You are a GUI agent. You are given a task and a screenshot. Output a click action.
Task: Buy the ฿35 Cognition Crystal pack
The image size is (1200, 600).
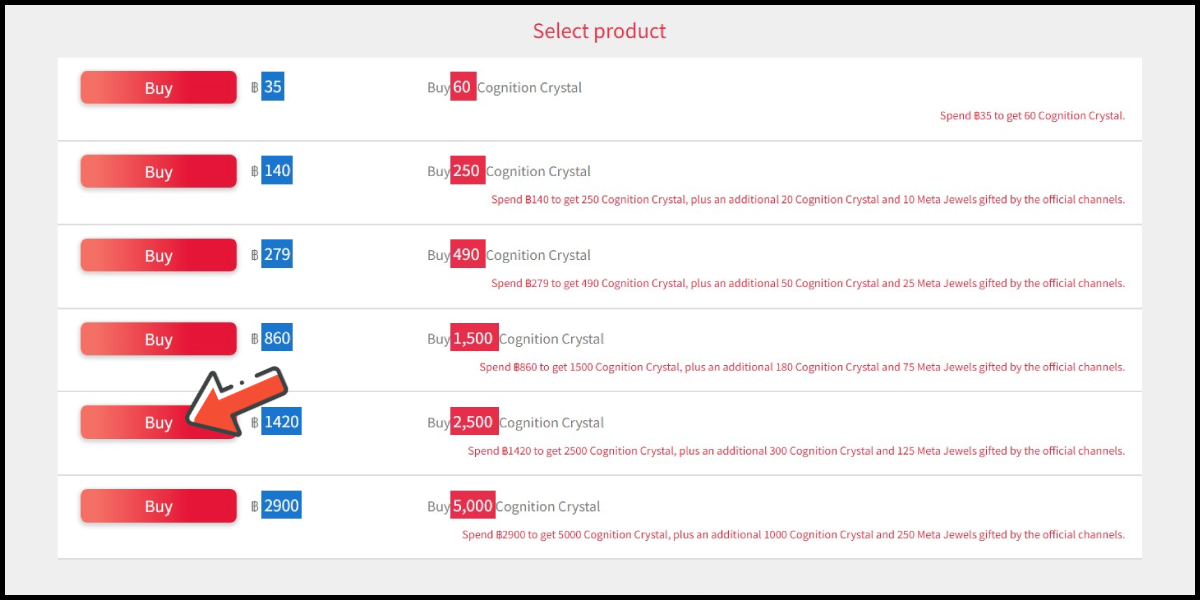coord(158,87)
